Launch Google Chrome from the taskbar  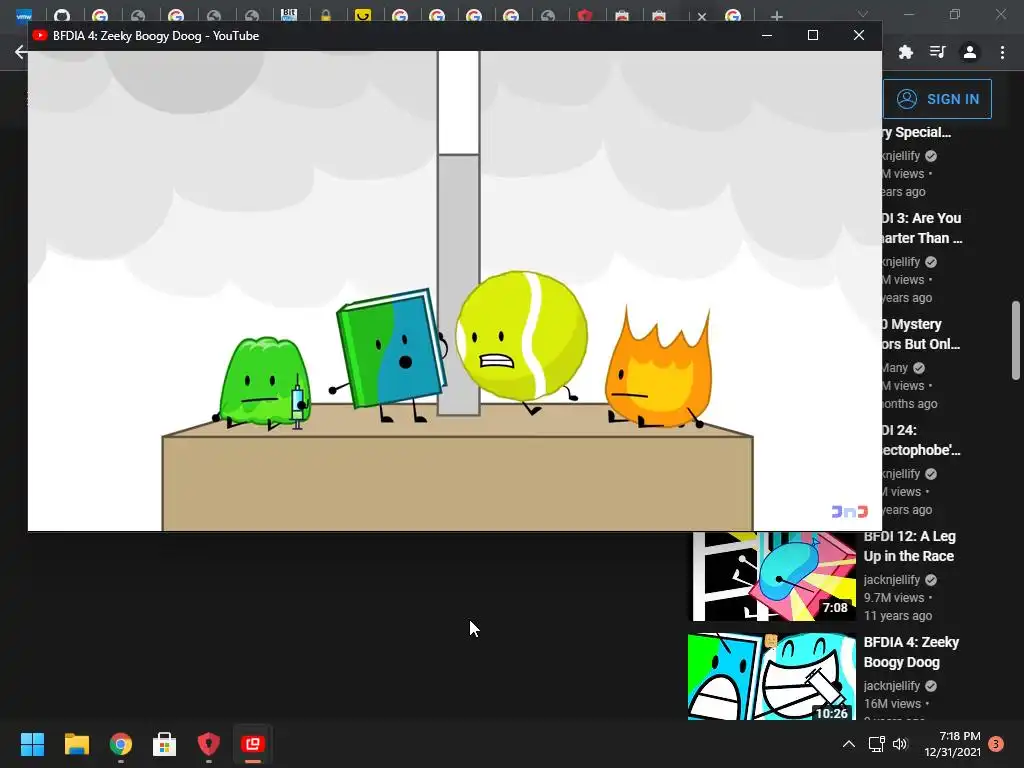121,744
